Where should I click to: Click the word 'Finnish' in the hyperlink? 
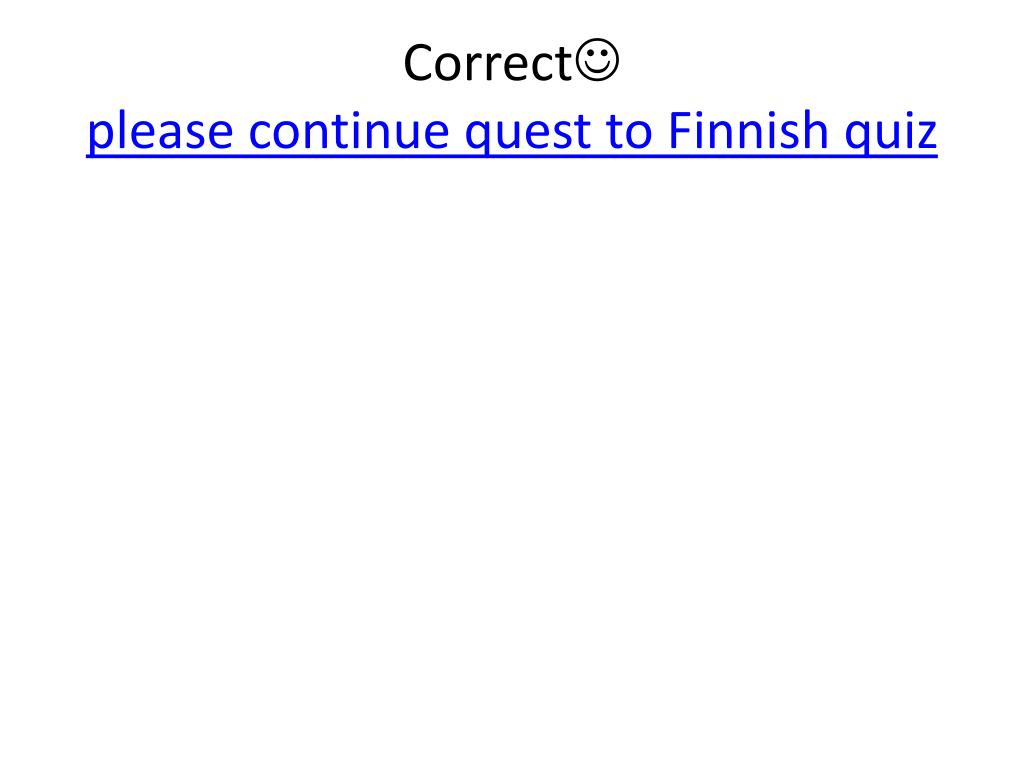748,129
